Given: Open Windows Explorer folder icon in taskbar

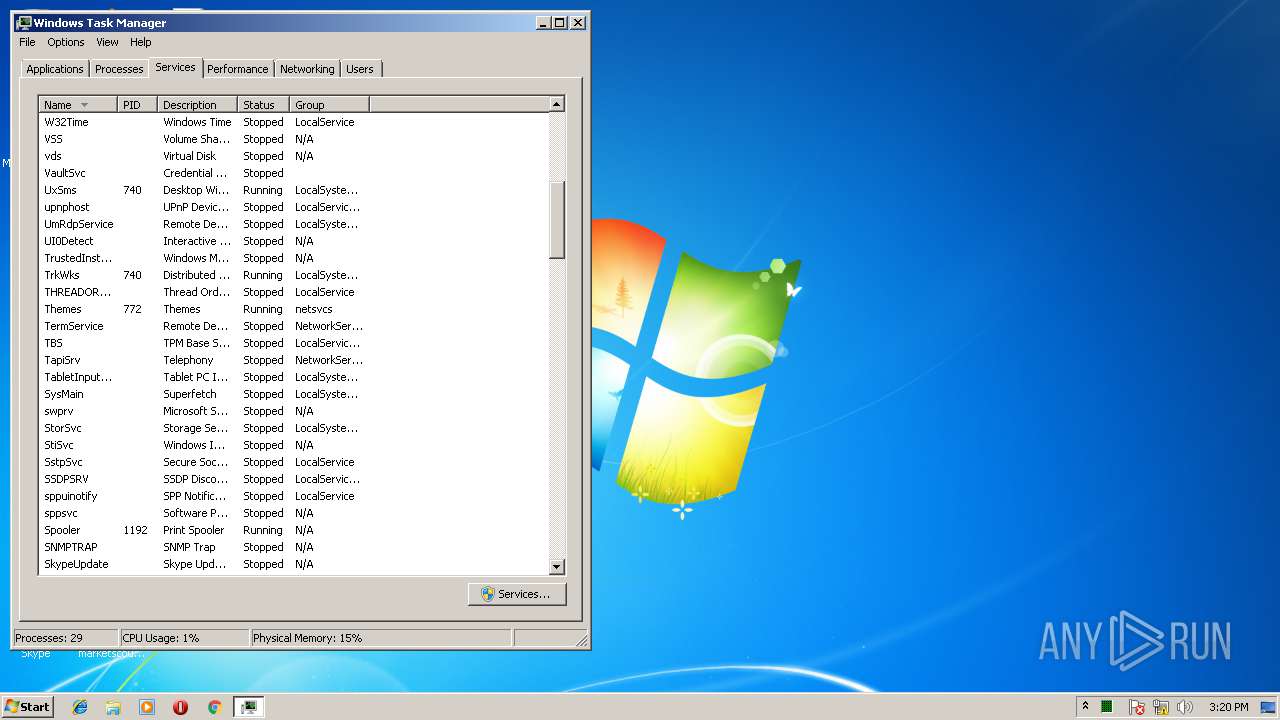Looking at the screenshot, I should point(113,707).
